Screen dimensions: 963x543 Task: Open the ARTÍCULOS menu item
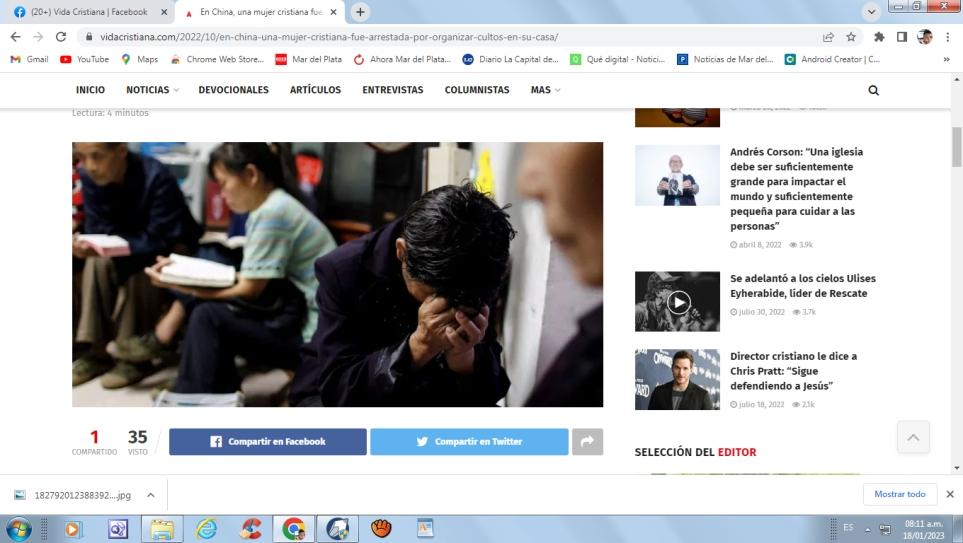(315, 90)
